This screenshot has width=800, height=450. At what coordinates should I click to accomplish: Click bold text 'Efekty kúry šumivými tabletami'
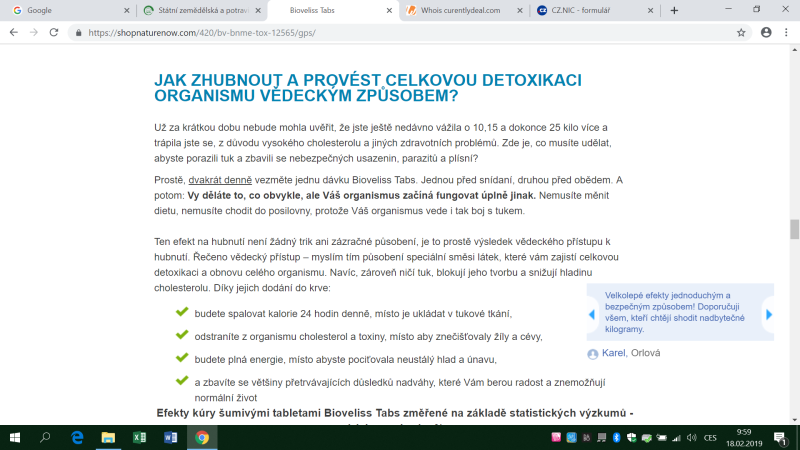[395, 413]
